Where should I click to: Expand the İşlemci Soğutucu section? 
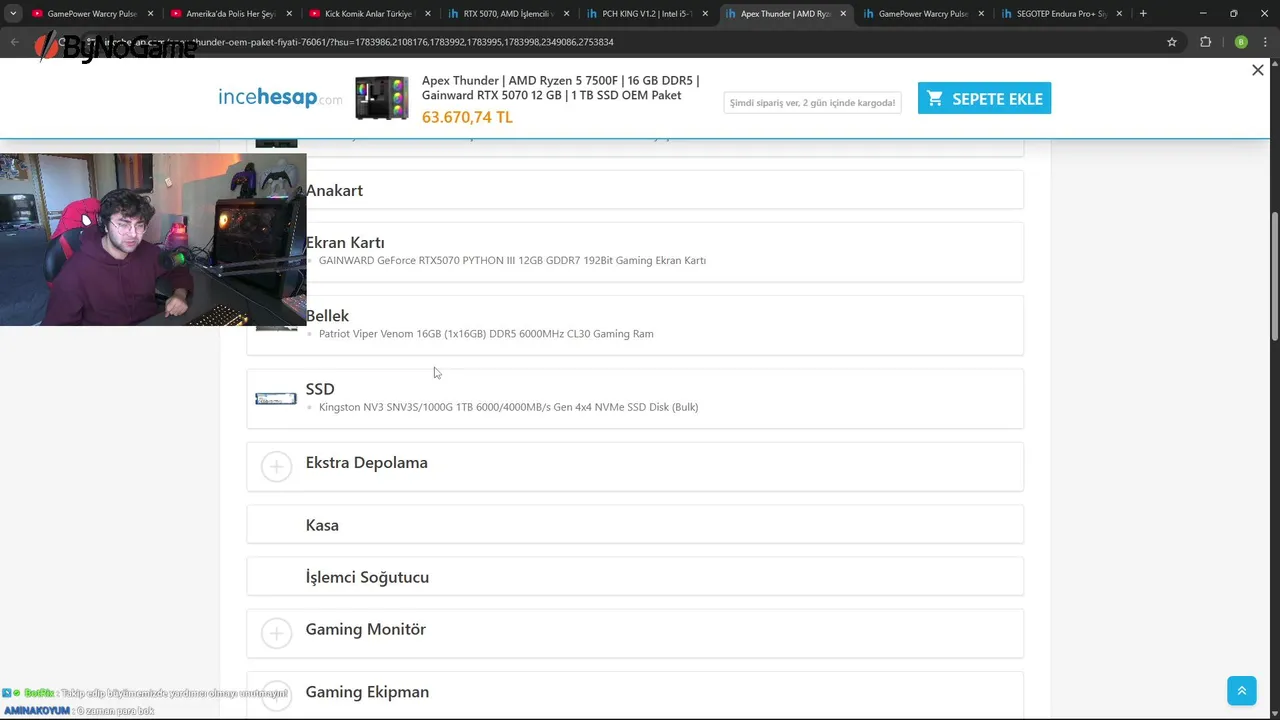pyautogui.click(x=635, y=576)
